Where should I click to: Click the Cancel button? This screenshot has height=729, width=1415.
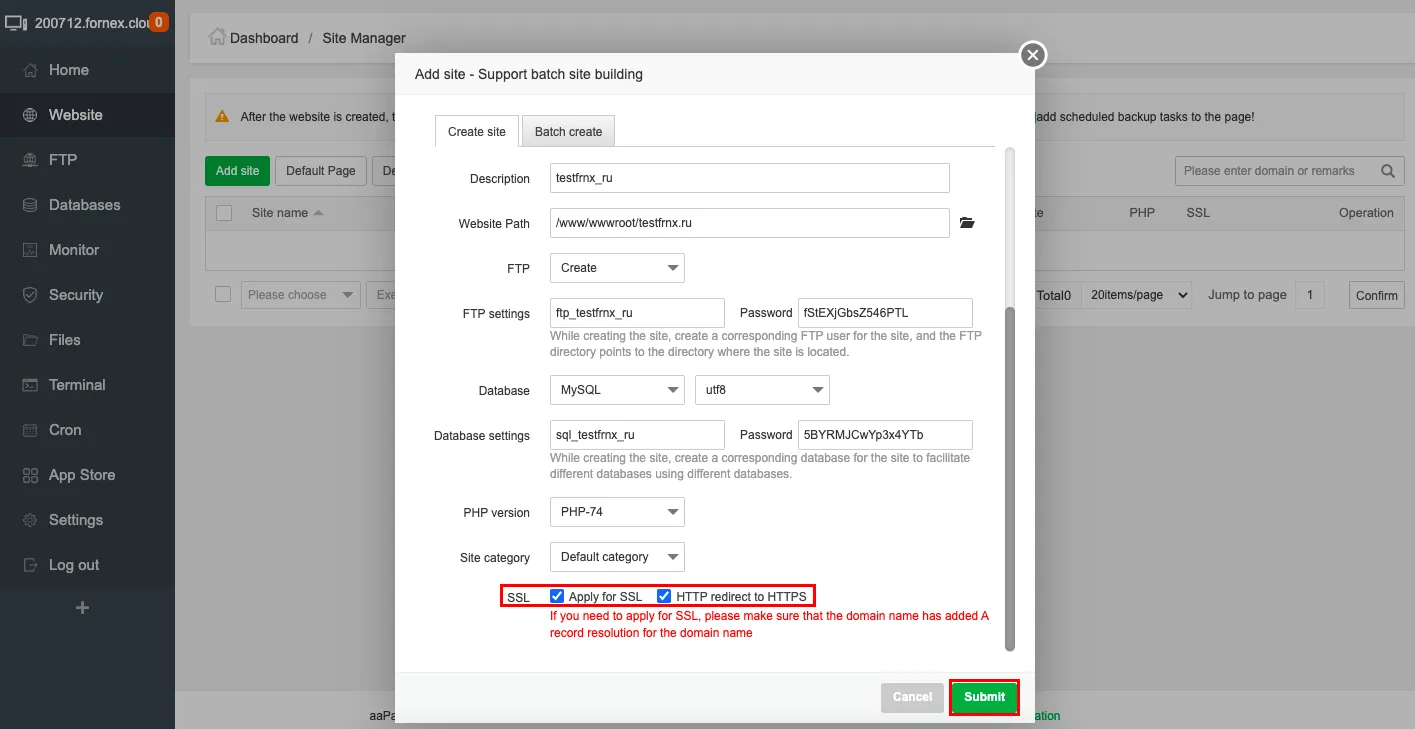(912, 697)
